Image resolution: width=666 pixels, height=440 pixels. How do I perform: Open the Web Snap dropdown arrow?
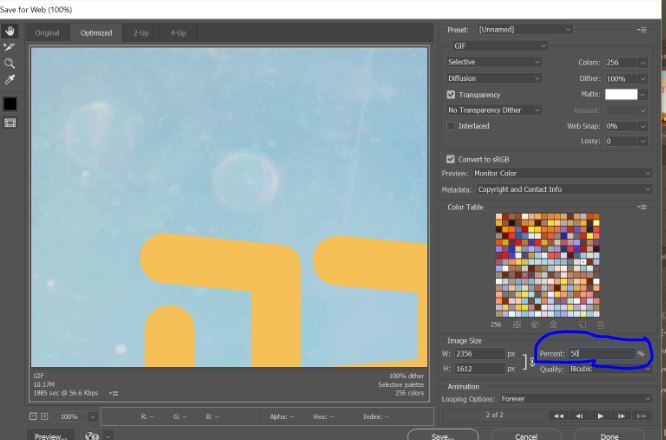[643, 126]
